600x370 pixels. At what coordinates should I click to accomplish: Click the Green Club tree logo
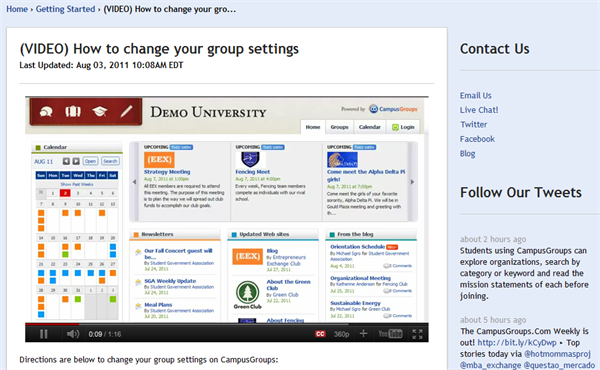point(247,294)
